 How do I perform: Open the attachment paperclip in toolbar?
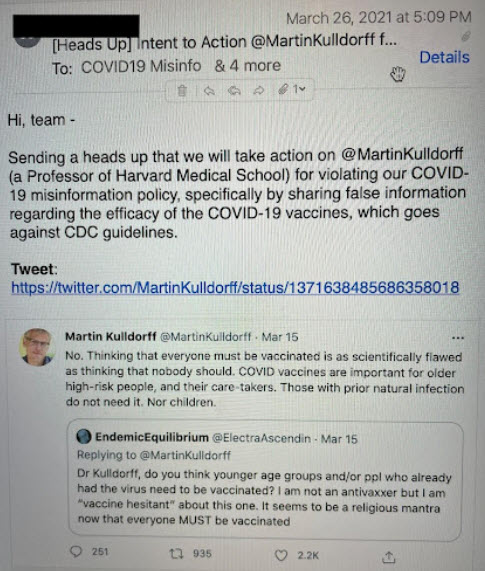point(284,89)
